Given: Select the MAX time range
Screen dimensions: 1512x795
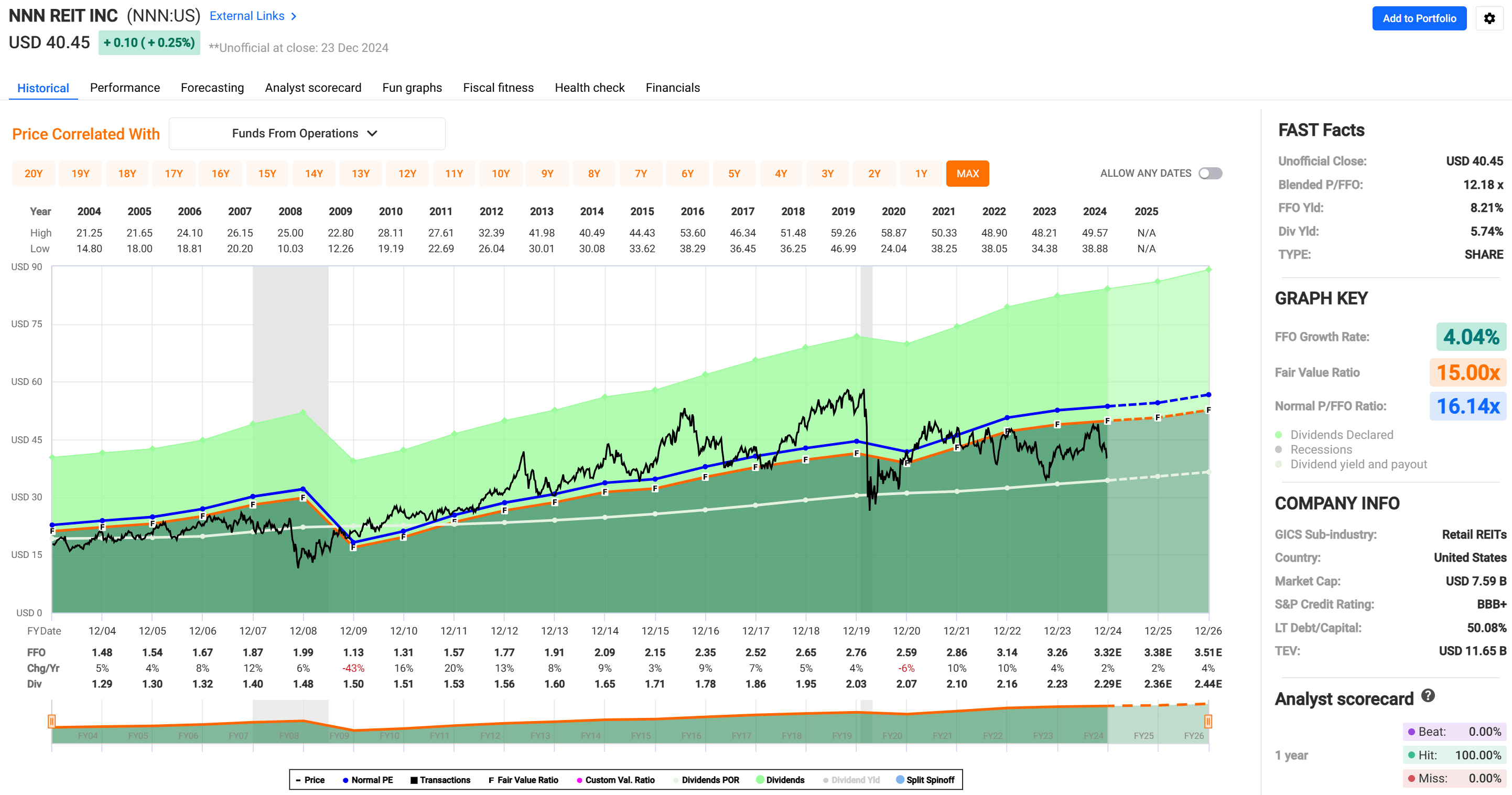Looking at the screenshot, I should [967, 173].
